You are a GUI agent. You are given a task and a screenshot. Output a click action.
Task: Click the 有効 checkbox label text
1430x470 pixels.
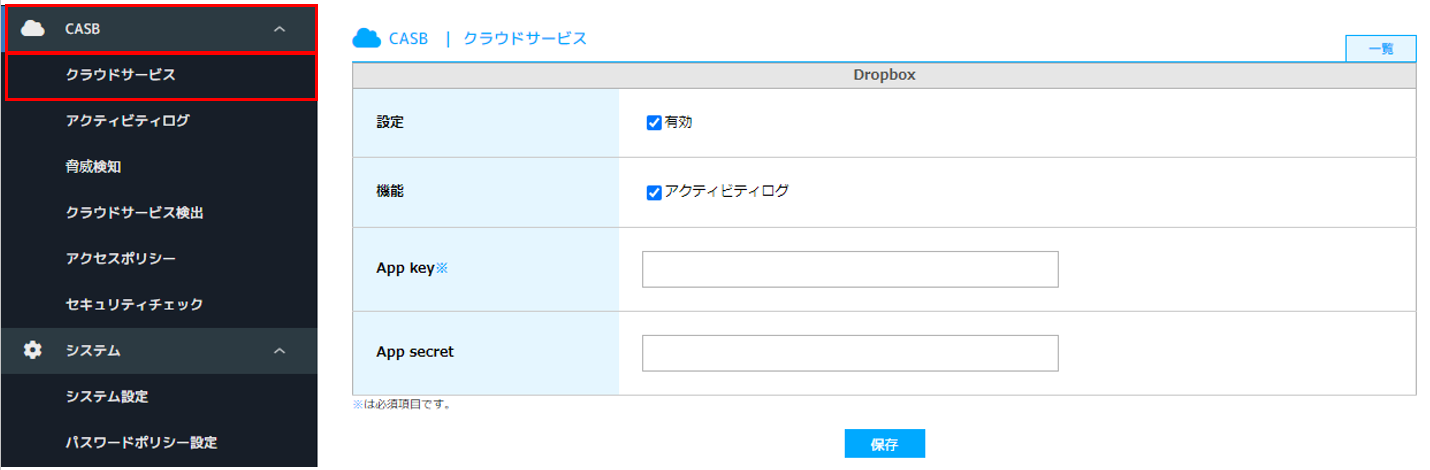tap(679, 122)
